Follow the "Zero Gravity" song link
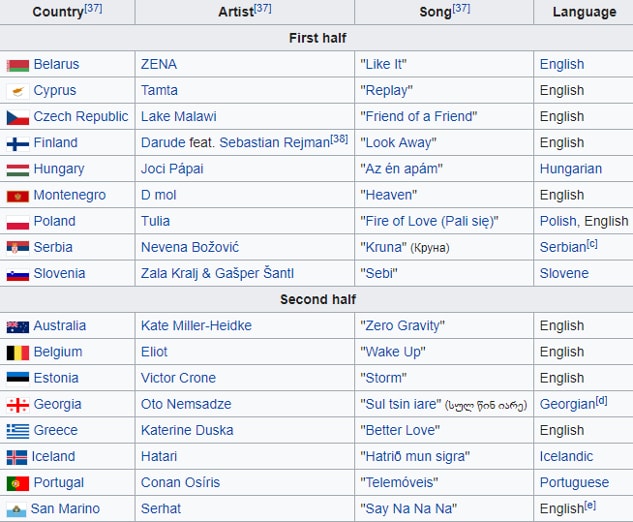Screen dimensions: 633x522 402,326
